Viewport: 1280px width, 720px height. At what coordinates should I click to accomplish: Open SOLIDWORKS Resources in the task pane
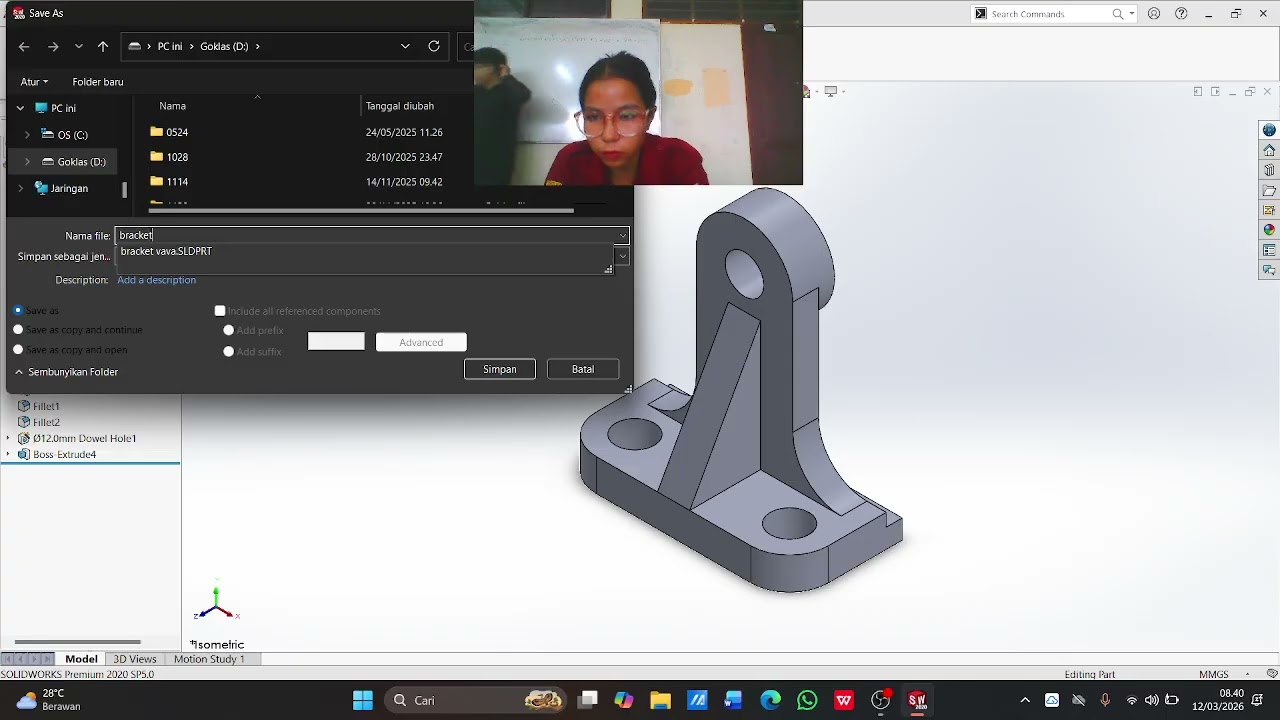point(1269,130)
